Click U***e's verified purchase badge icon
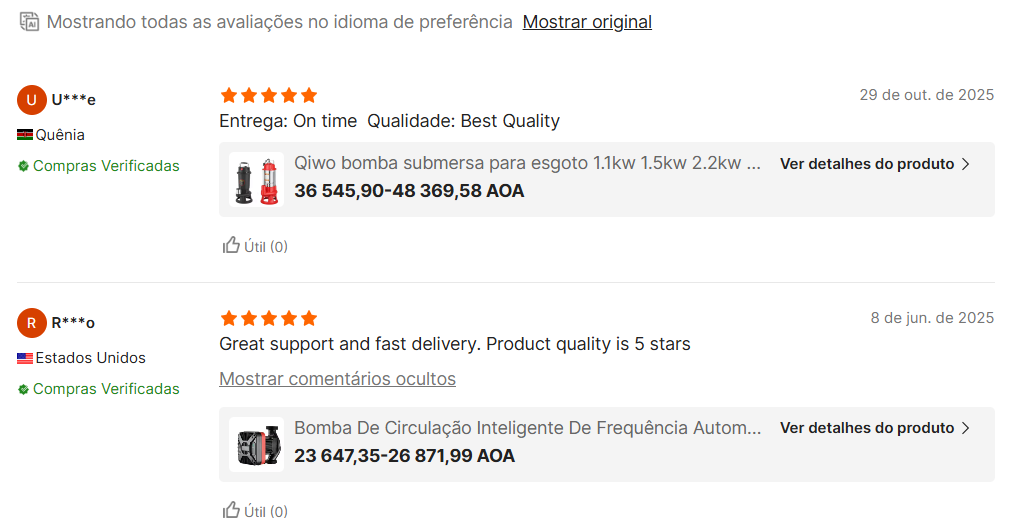 click(x=23, y=166)
